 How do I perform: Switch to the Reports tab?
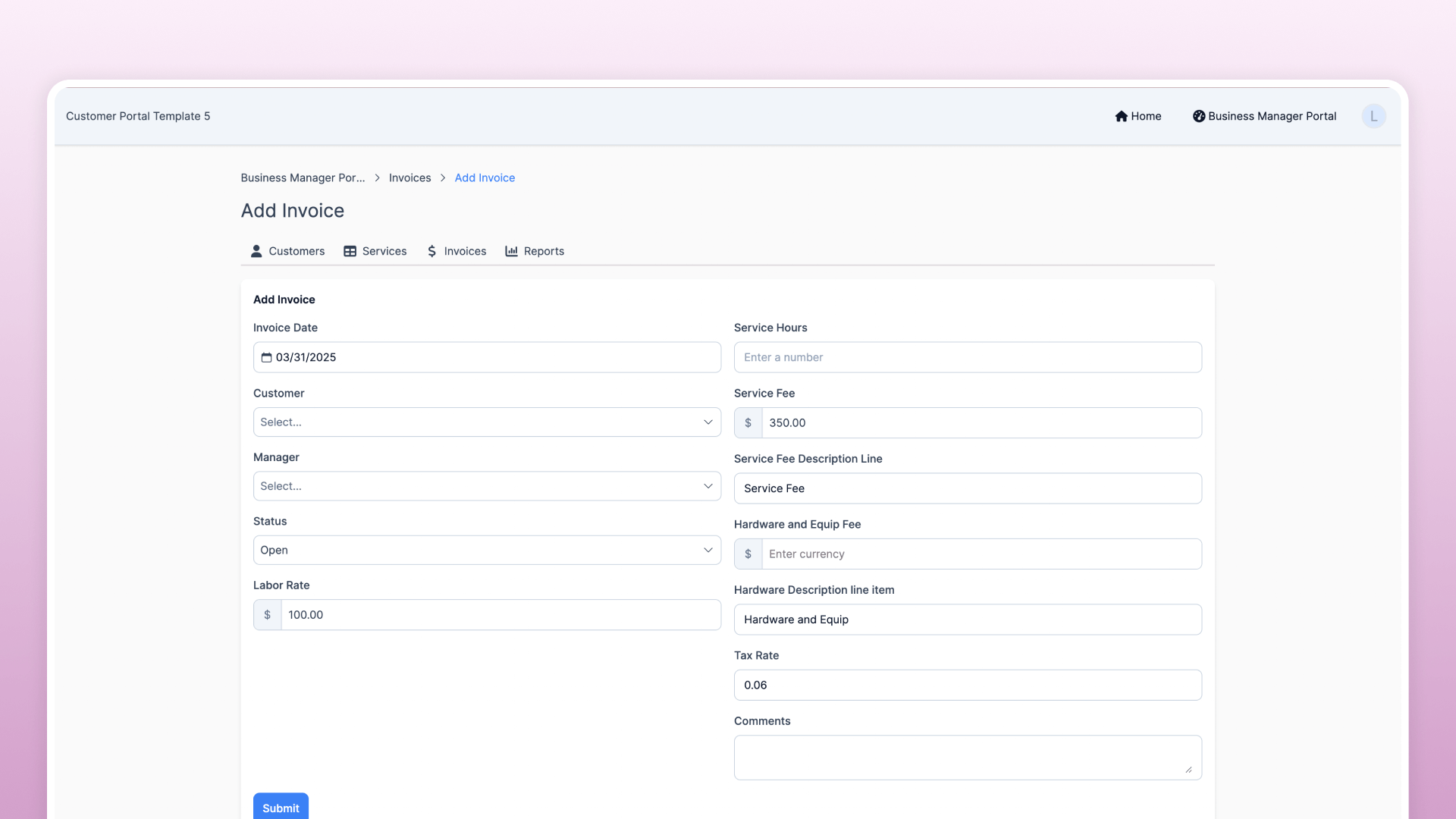543,251
